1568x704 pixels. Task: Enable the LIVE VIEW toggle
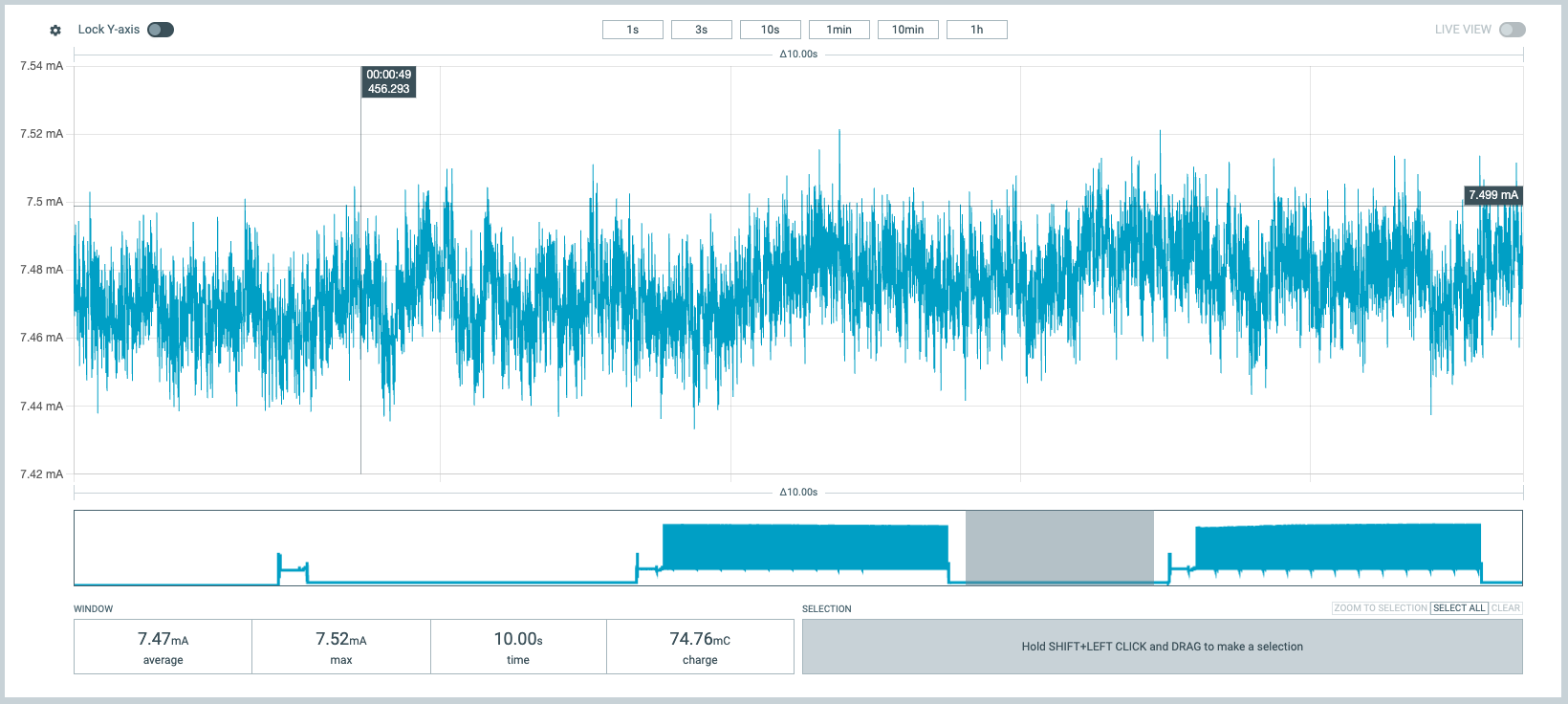coord(1513,30)
